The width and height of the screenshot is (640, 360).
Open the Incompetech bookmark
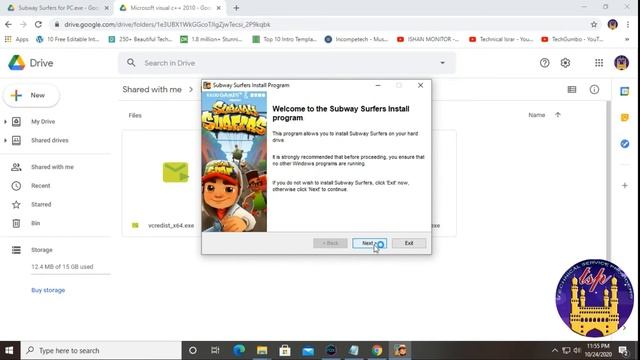pyautogui.click(x=356, y=39)
